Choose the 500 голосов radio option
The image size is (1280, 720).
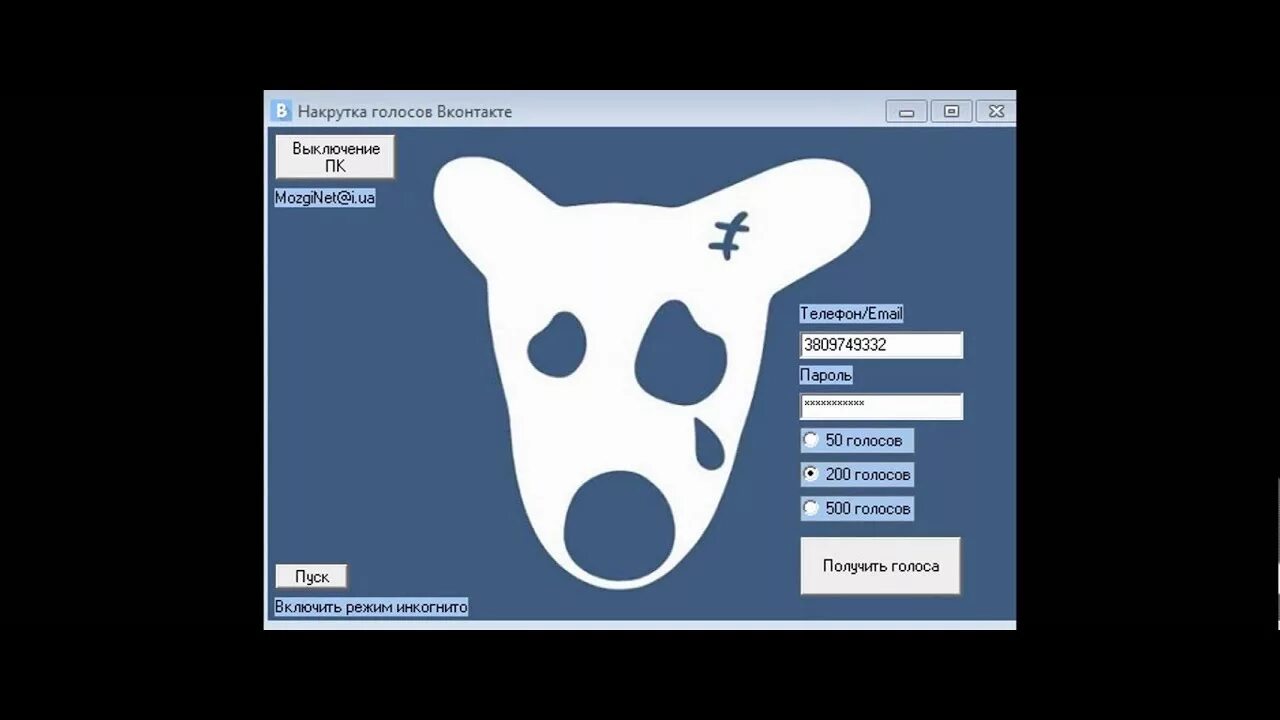tap(857, 508)
